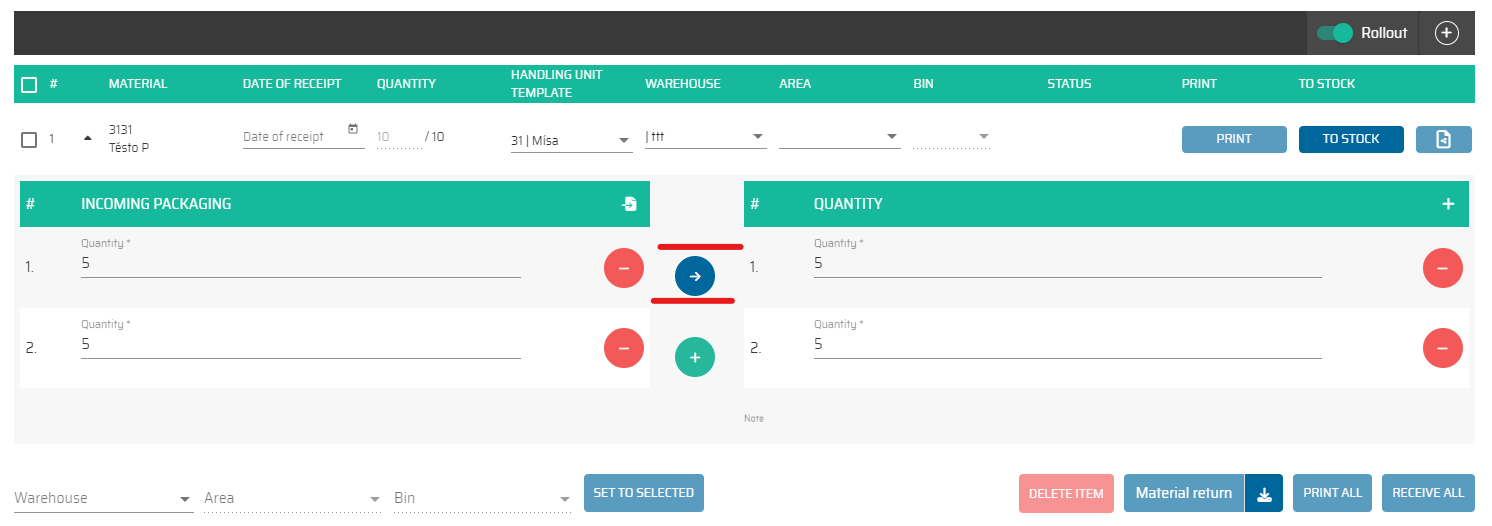The image size is (1492, 526).
Task: Click the blue arrow transfer button
Action: tap(695, 276)
